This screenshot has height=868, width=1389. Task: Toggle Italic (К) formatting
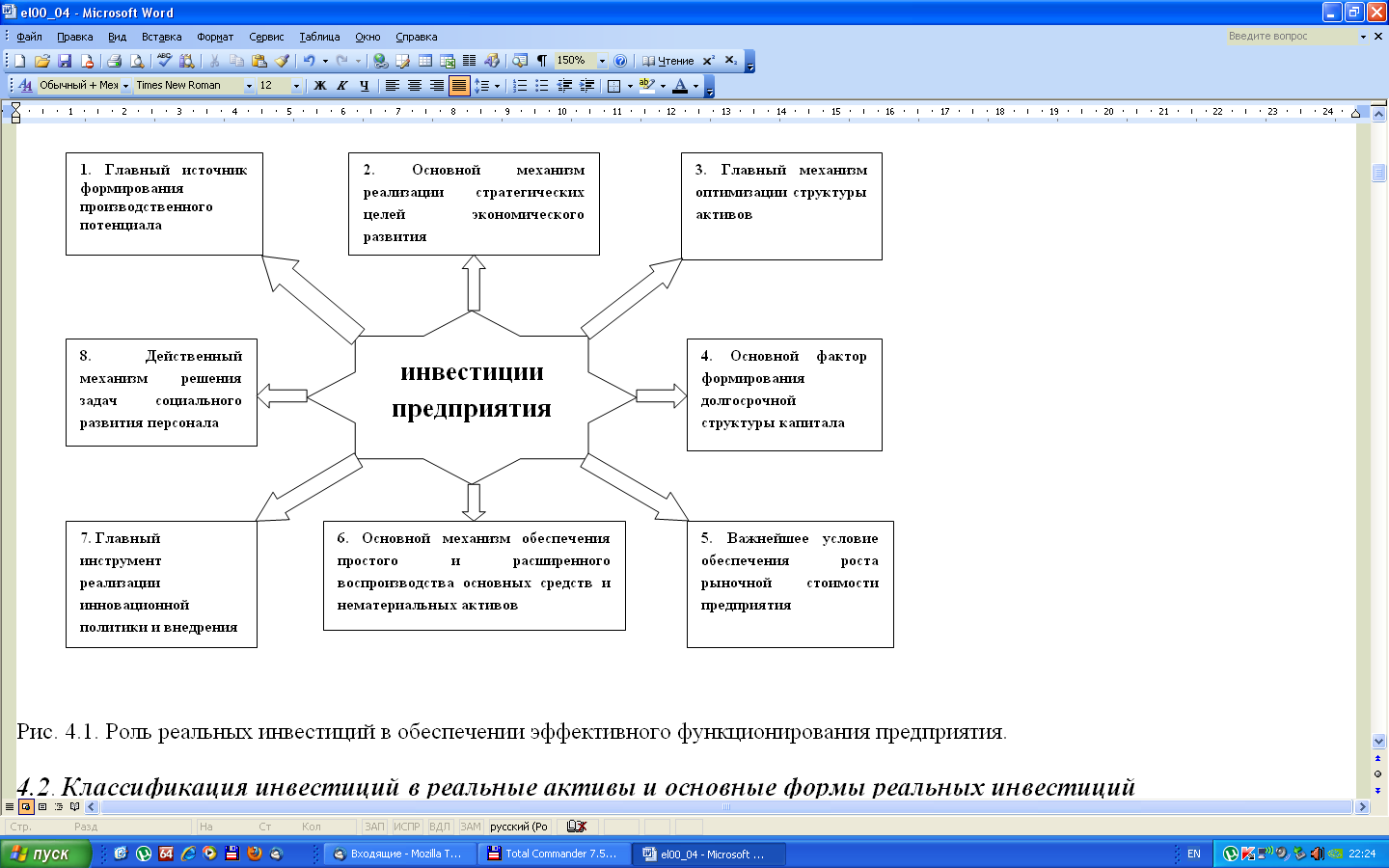point(341,86)
